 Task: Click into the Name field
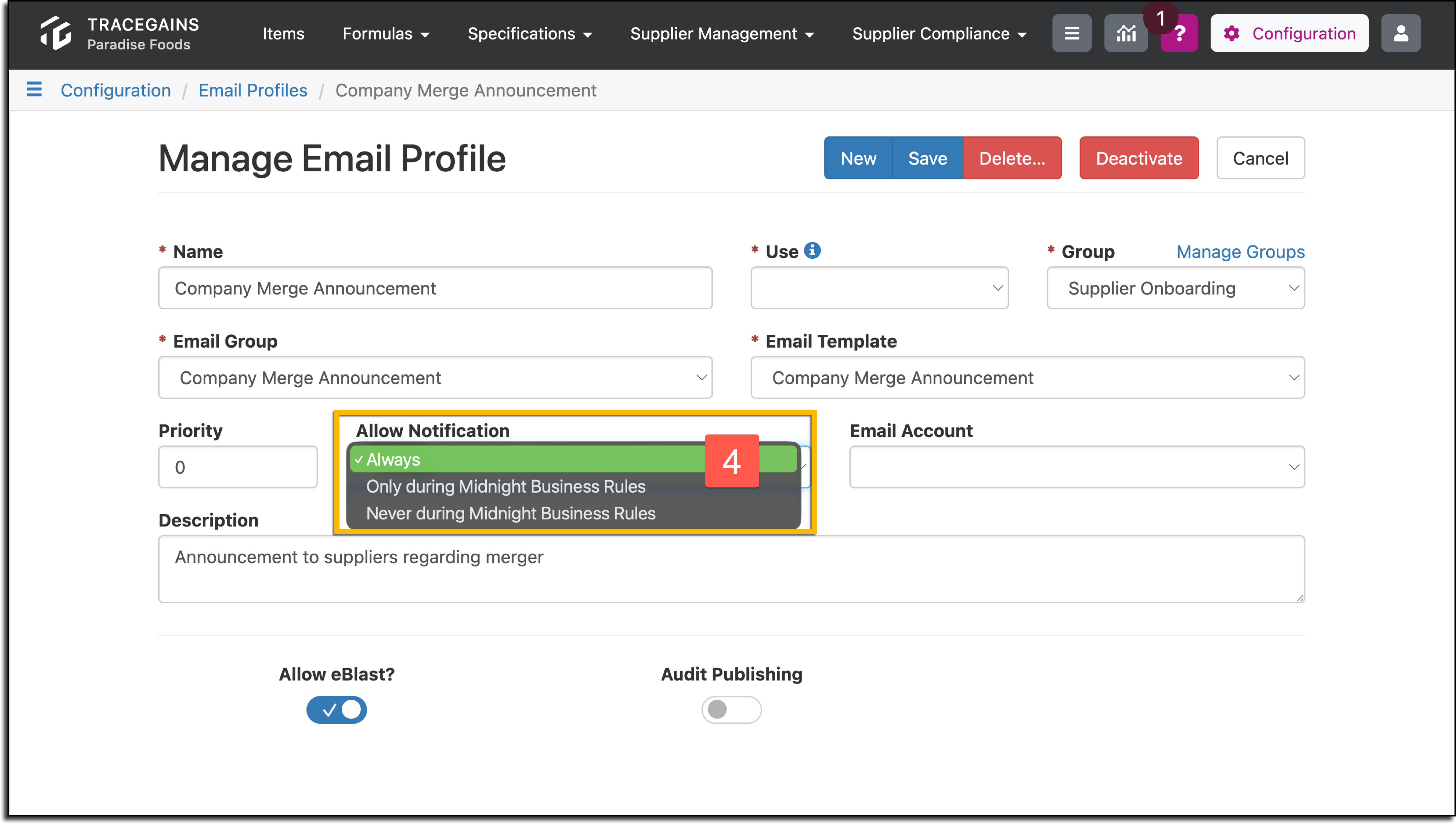[435, 287]
